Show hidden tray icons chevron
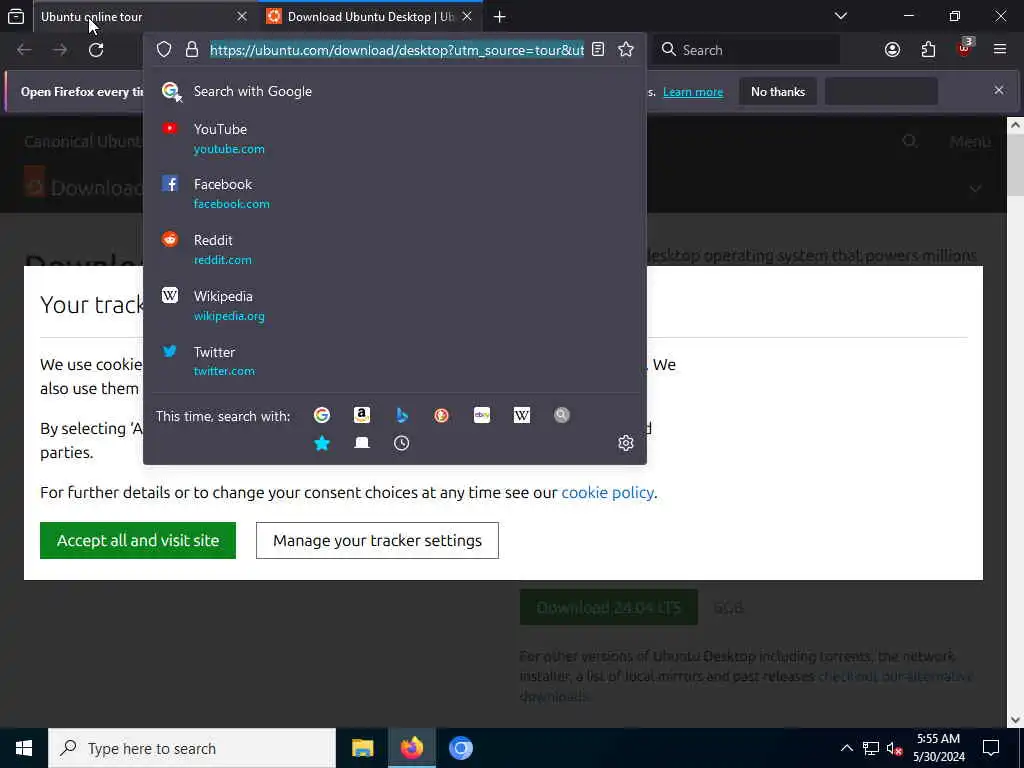 846,748
